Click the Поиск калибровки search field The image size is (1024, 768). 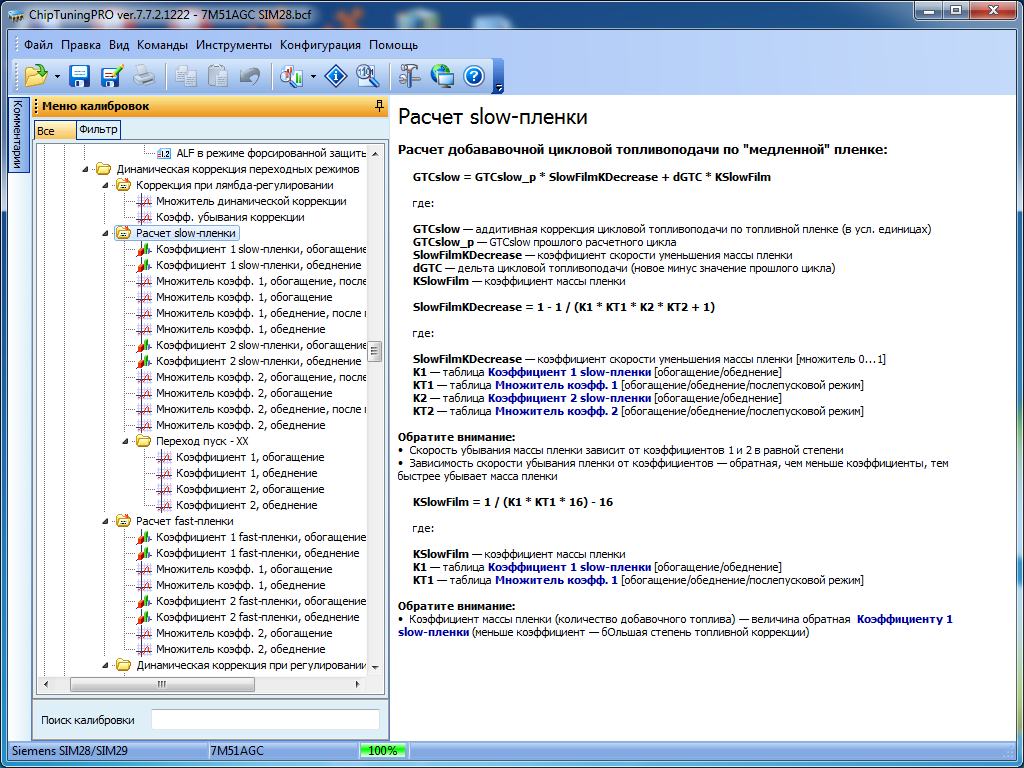coord(265,720)
